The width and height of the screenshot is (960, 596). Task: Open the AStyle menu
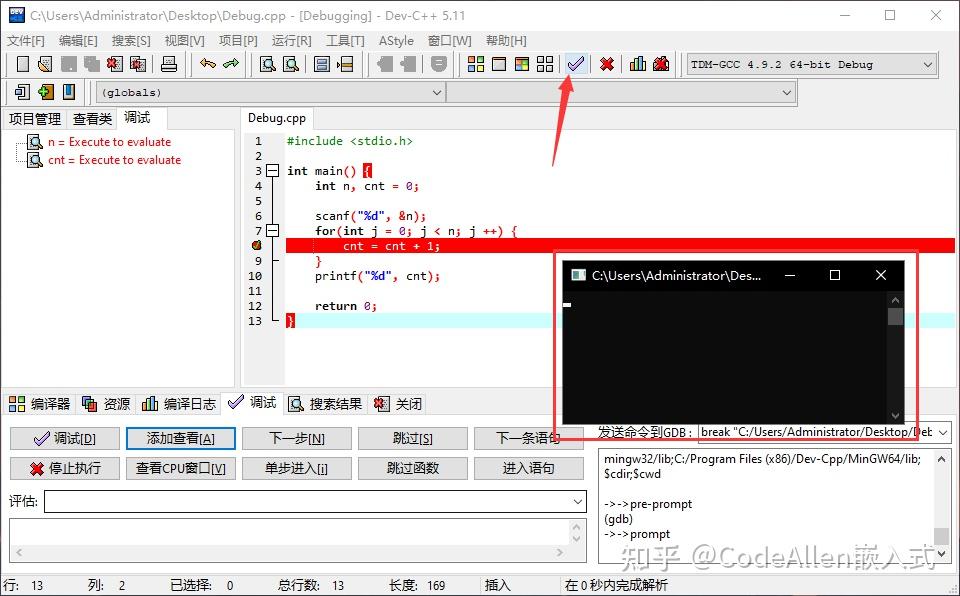click(x=396, y=40)
